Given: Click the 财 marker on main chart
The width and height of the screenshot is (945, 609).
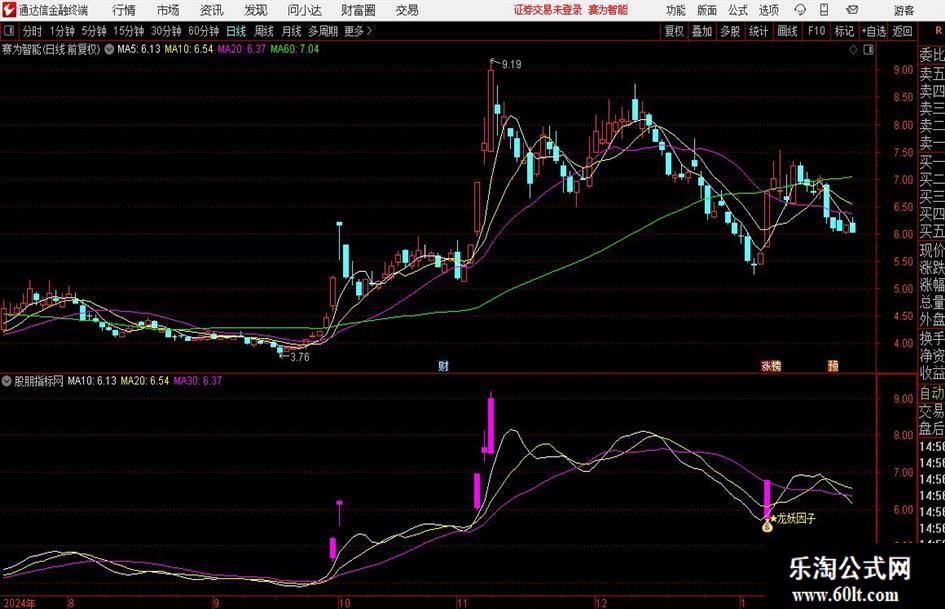Looking at the screenshot, I should (443, 365).
